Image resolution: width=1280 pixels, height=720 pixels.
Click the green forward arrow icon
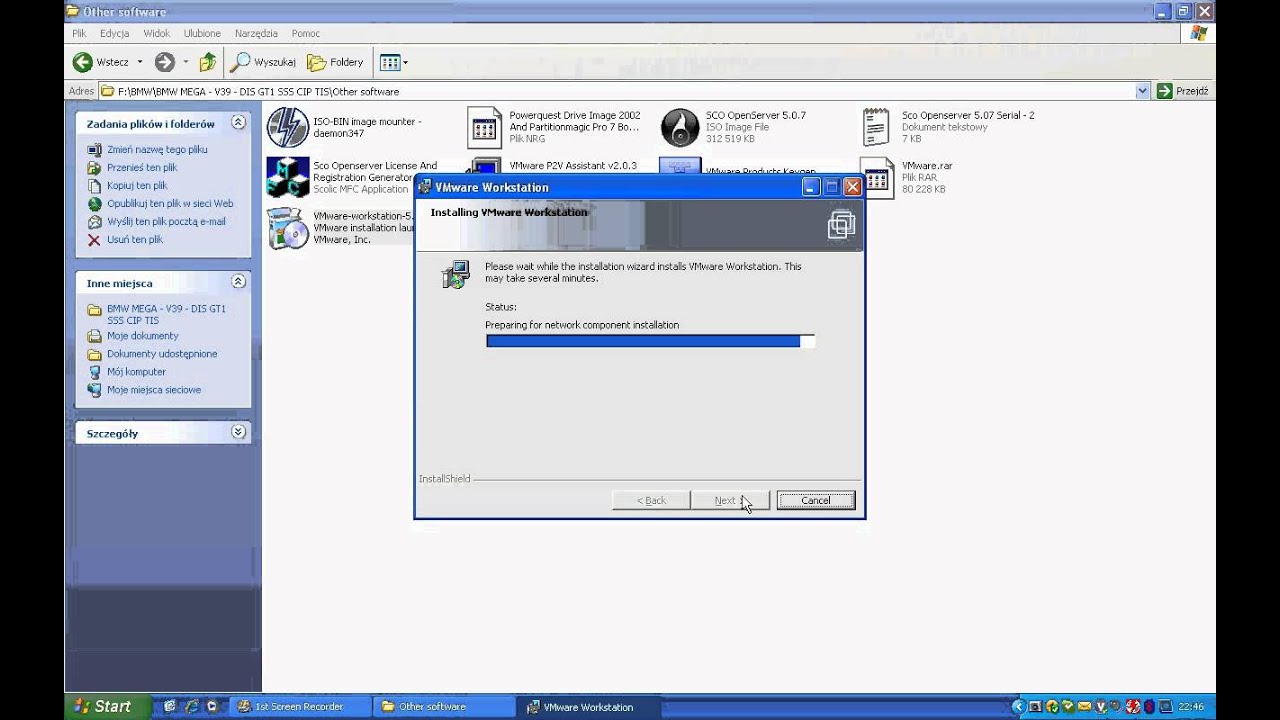point(165,62)
